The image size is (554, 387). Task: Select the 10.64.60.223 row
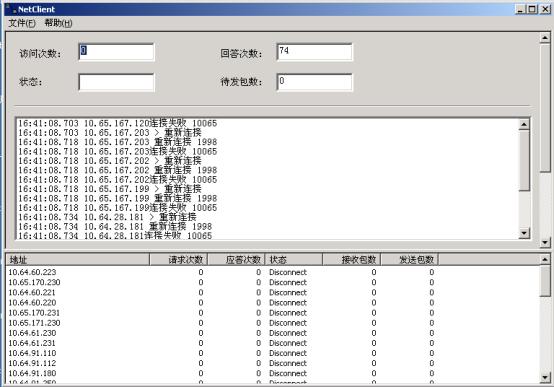pos(273,272)
